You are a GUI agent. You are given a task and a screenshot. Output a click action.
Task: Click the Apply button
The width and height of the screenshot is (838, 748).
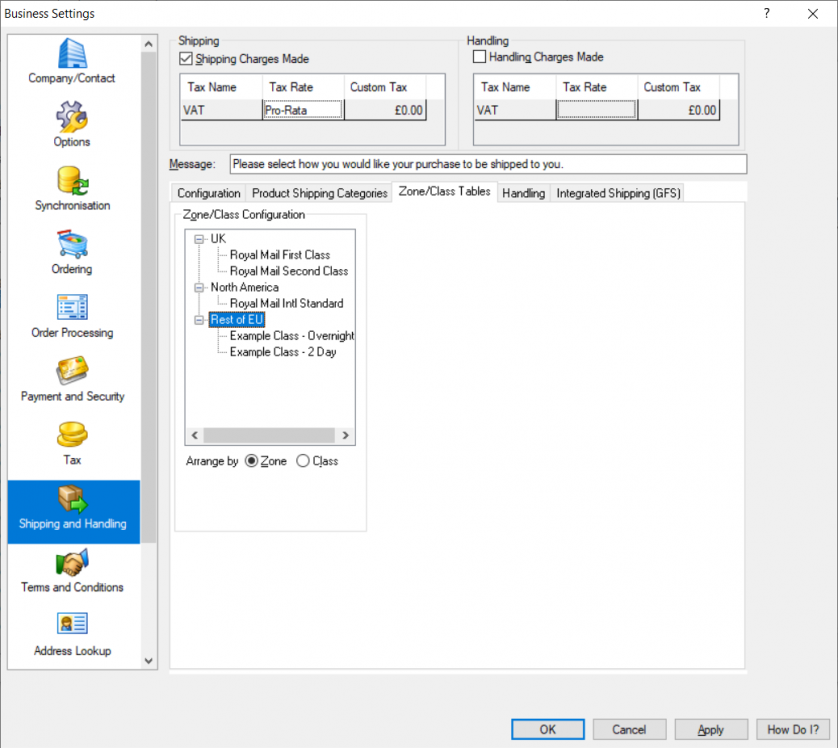pyautogui.click(x=710, y=730)
